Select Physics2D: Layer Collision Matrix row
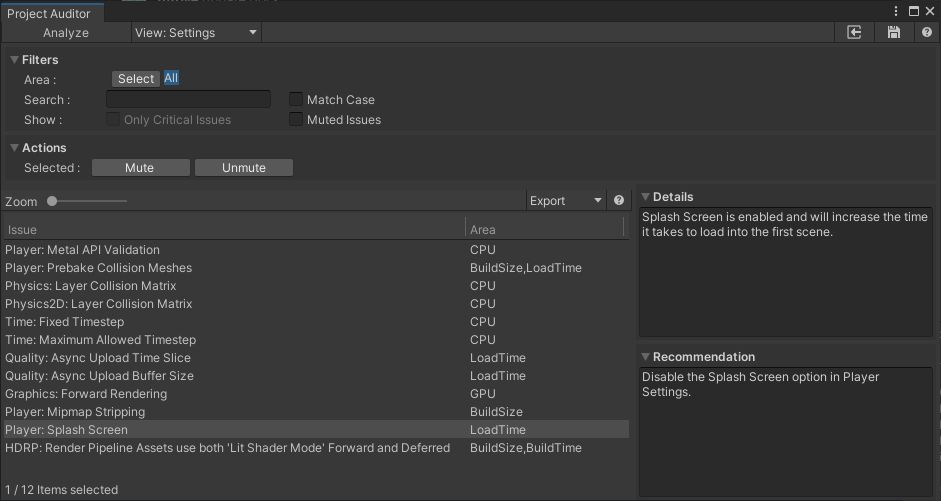 (x=316, y=304)
